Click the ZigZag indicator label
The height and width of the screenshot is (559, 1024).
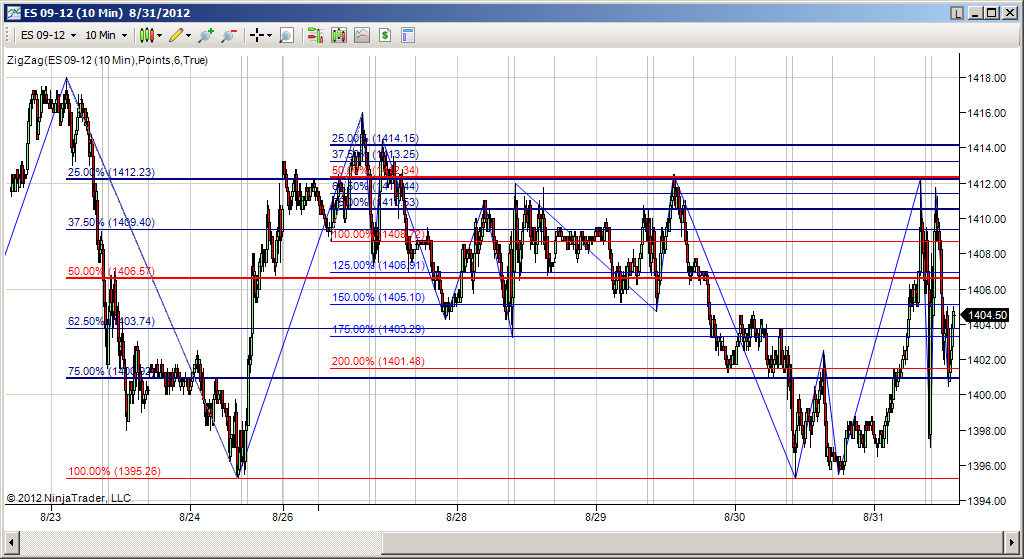(108, 60)
